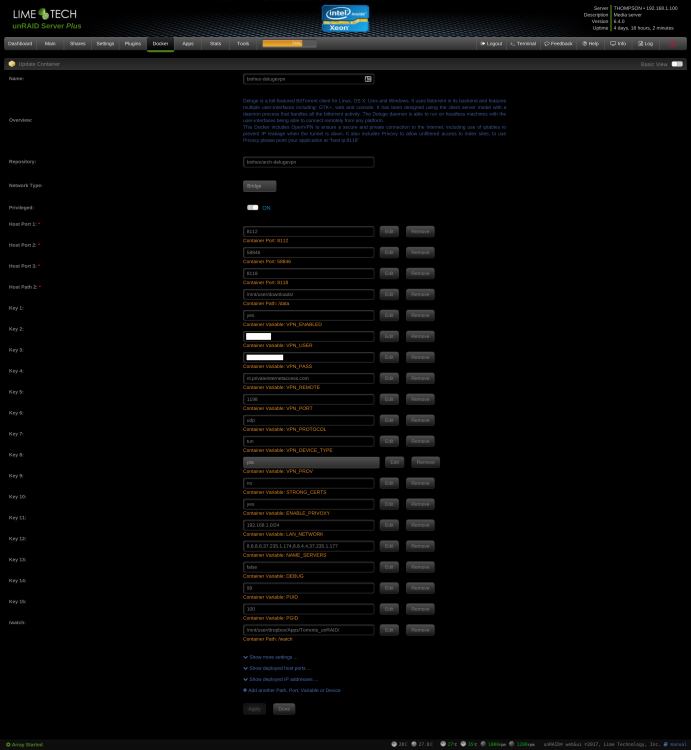Screen dimensions: 691x750
Task: Click the 28 C temperature icon in the status bar
Action: [394, 744]
